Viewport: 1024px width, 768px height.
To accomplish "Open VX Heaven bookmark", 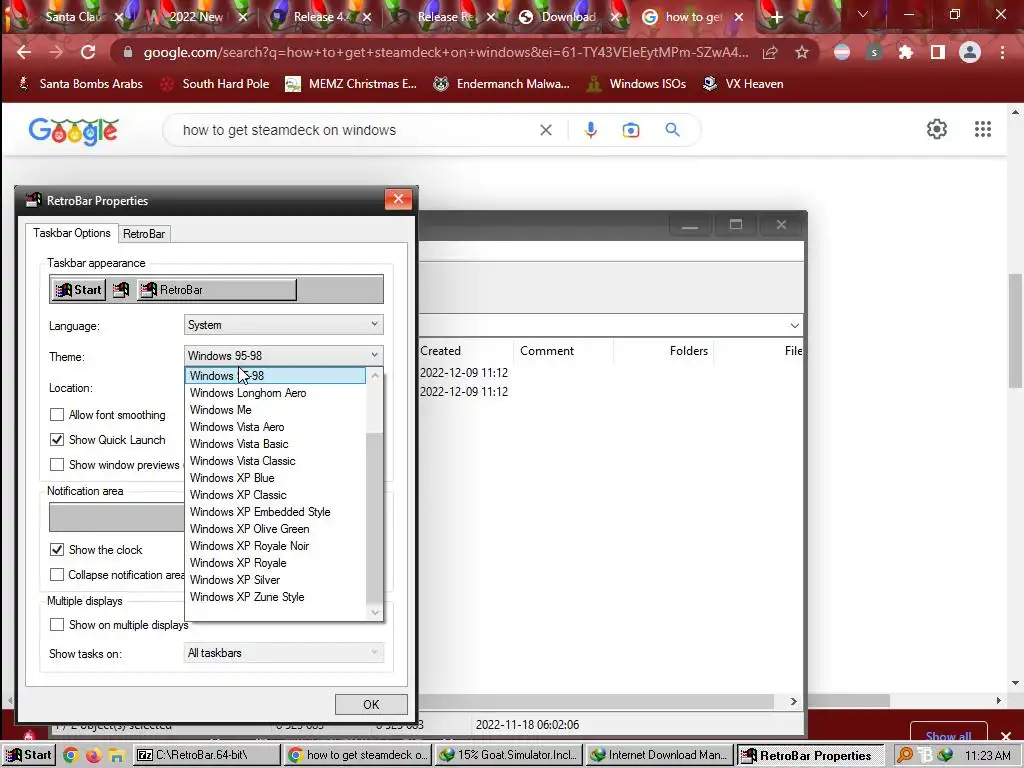I will 743,84.
